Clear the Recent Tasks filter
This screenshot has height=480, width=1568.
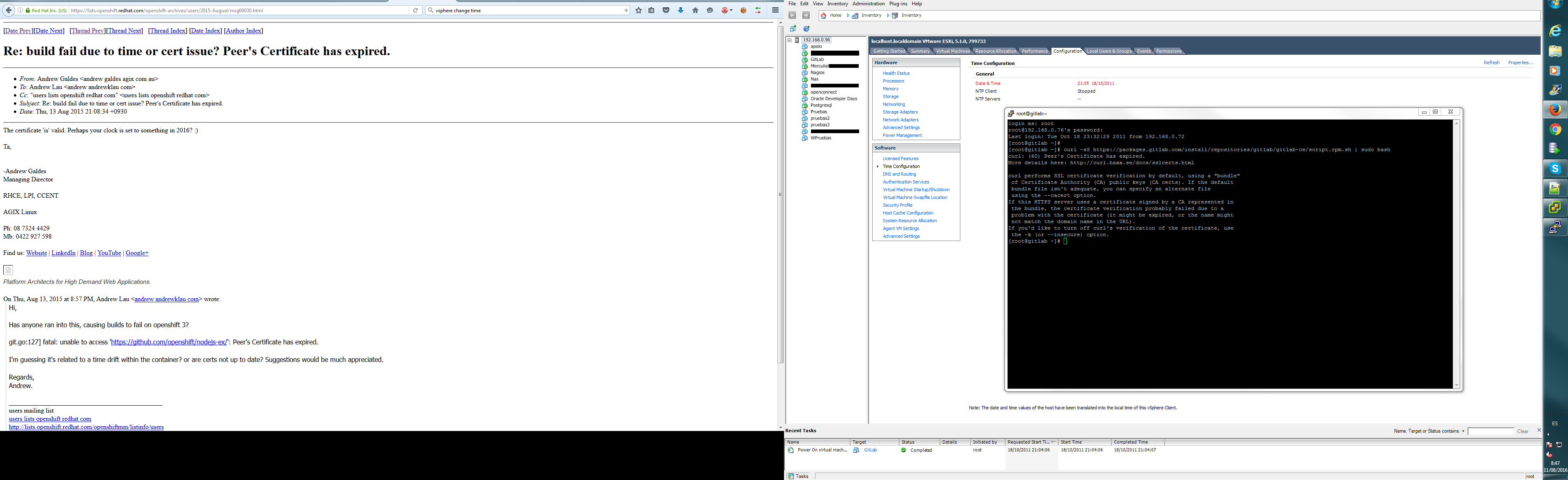click(1522, 431)
